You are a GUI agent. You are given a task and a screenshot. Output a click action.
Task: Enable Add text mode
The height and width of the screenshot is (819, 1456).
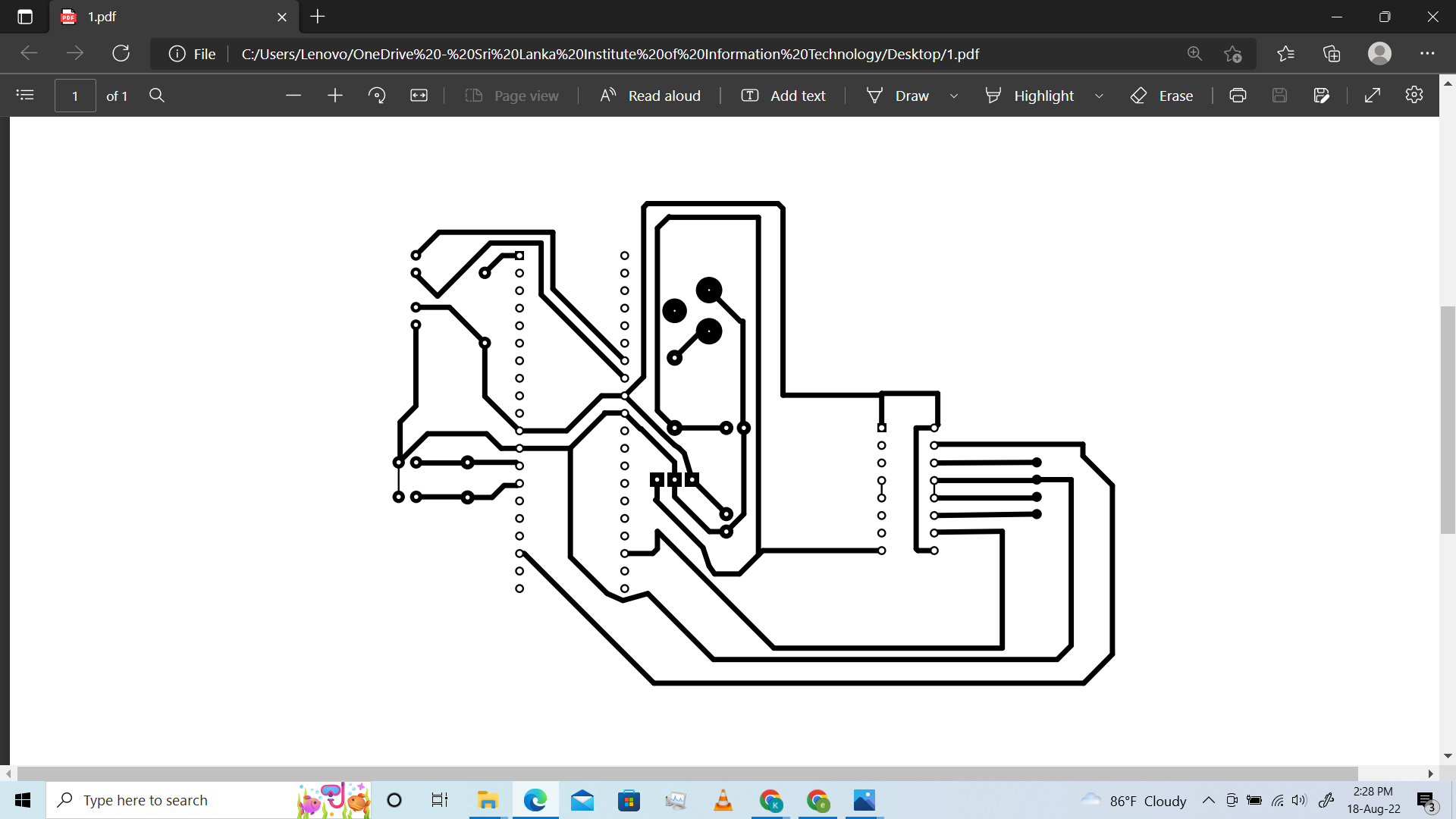[783, 95]
